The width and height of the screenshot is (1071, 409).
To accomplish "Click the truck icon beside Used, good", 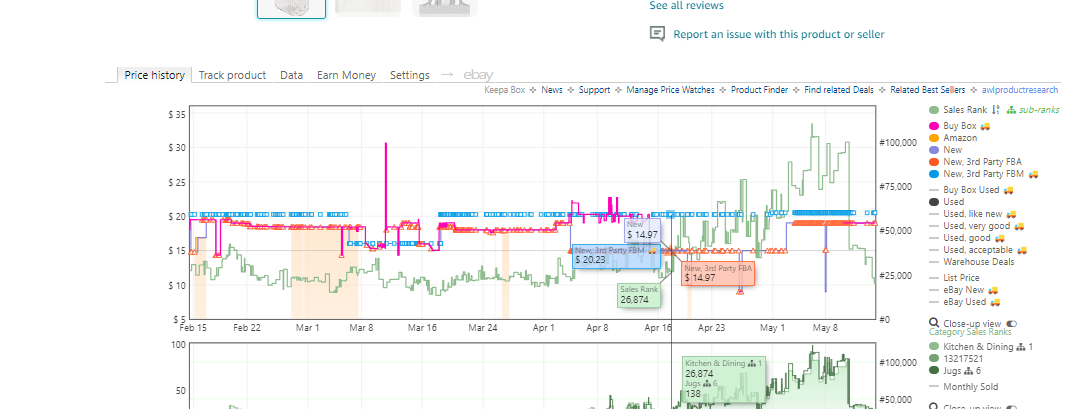I will tap(1000, 238).
